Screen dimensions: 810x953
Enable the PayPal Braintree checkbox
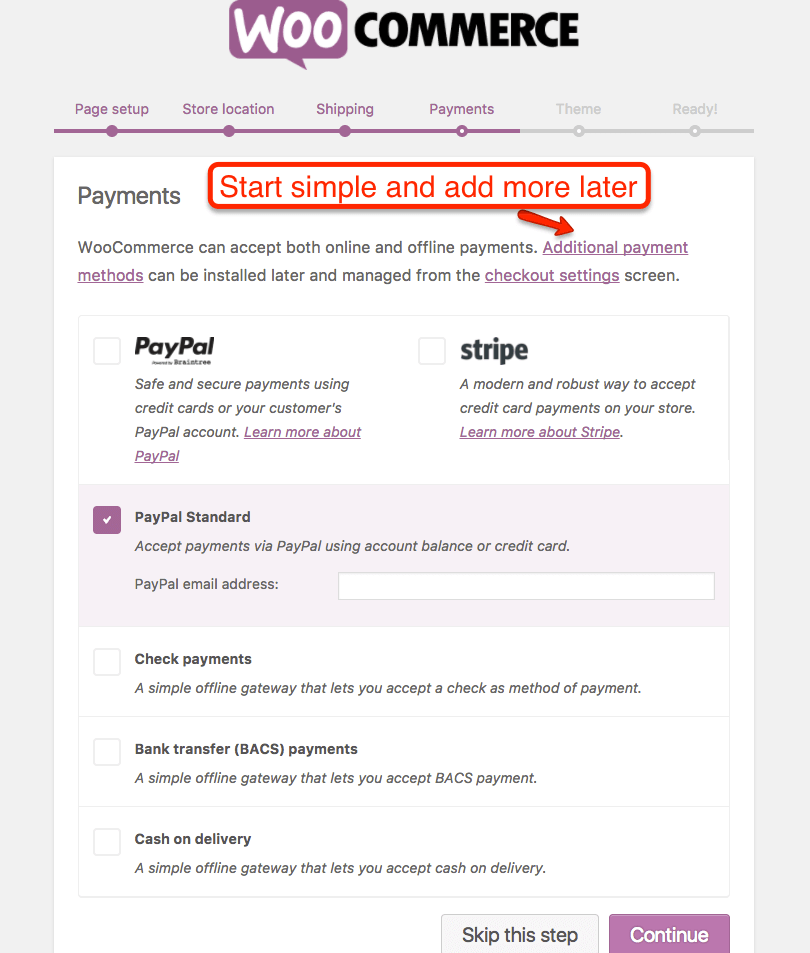coord(107,351)
